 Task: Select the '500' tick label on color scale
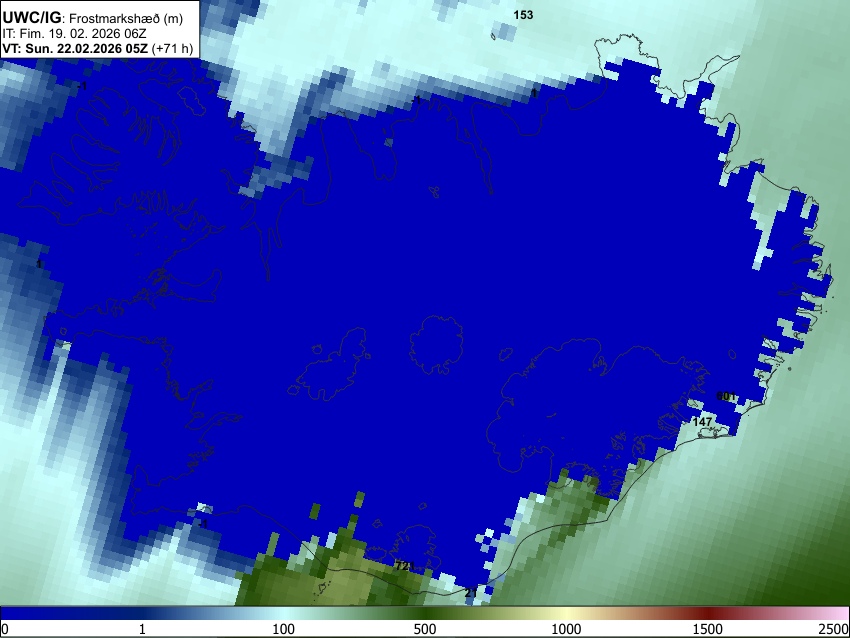pyautogui.click(x=424, y=629)
